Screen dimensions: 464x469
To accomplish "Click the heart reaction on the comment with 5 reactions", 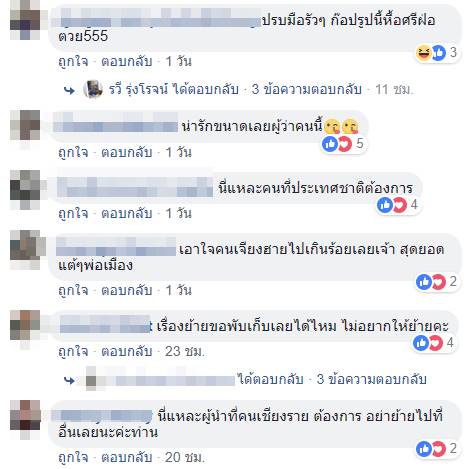I will click(345, 144).
